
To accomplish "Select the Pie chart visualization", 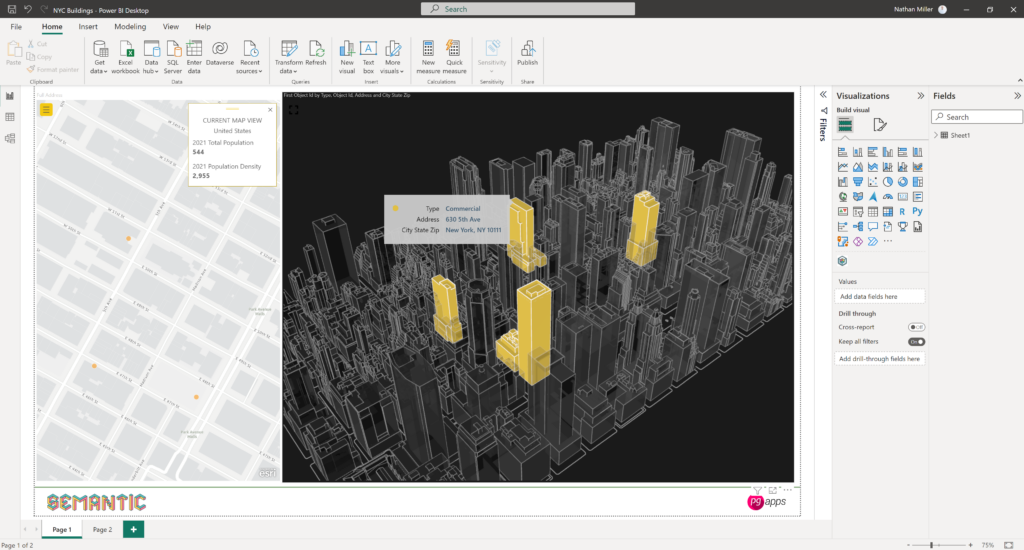I will click(x=888, y=182).
